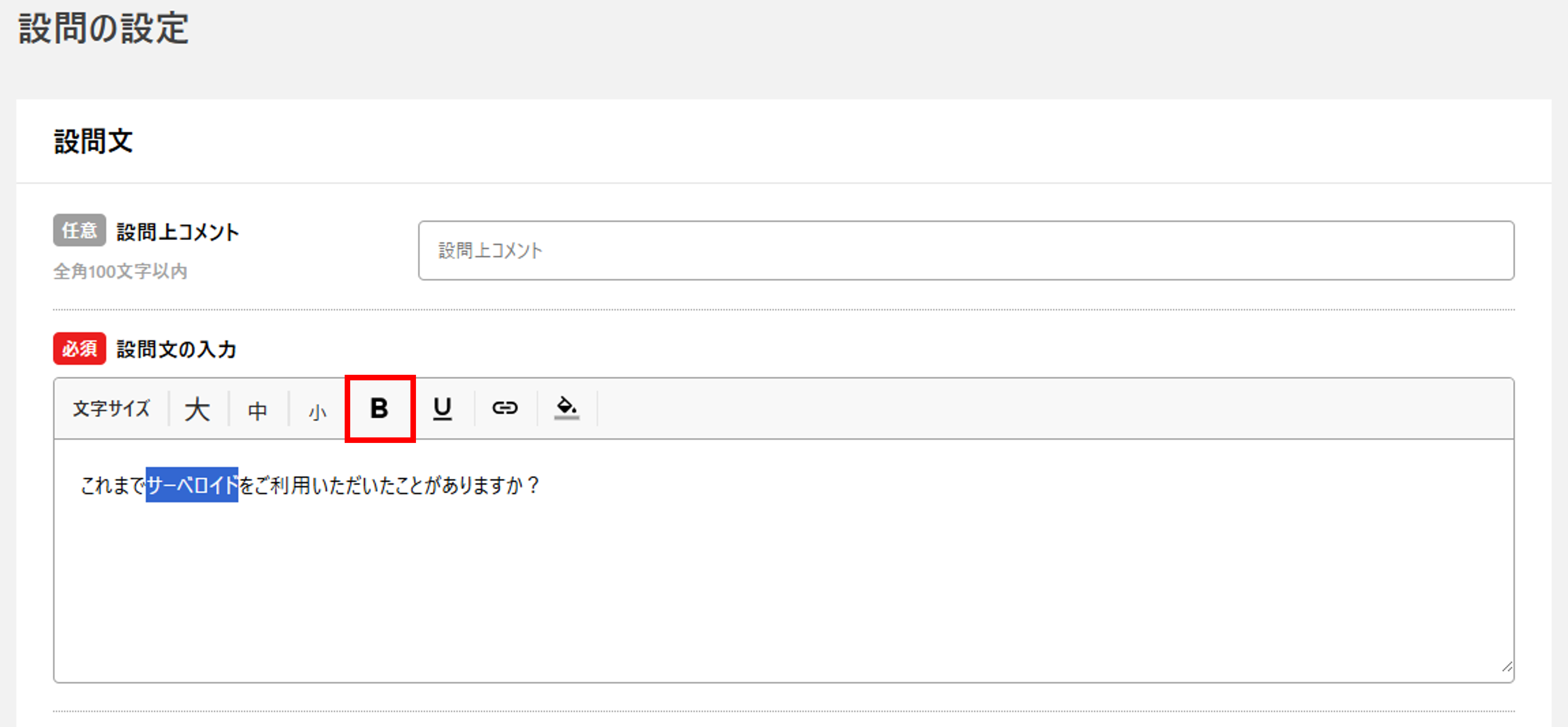
Task: Click the gray 任意 badge
Action: tap(80, 230)
